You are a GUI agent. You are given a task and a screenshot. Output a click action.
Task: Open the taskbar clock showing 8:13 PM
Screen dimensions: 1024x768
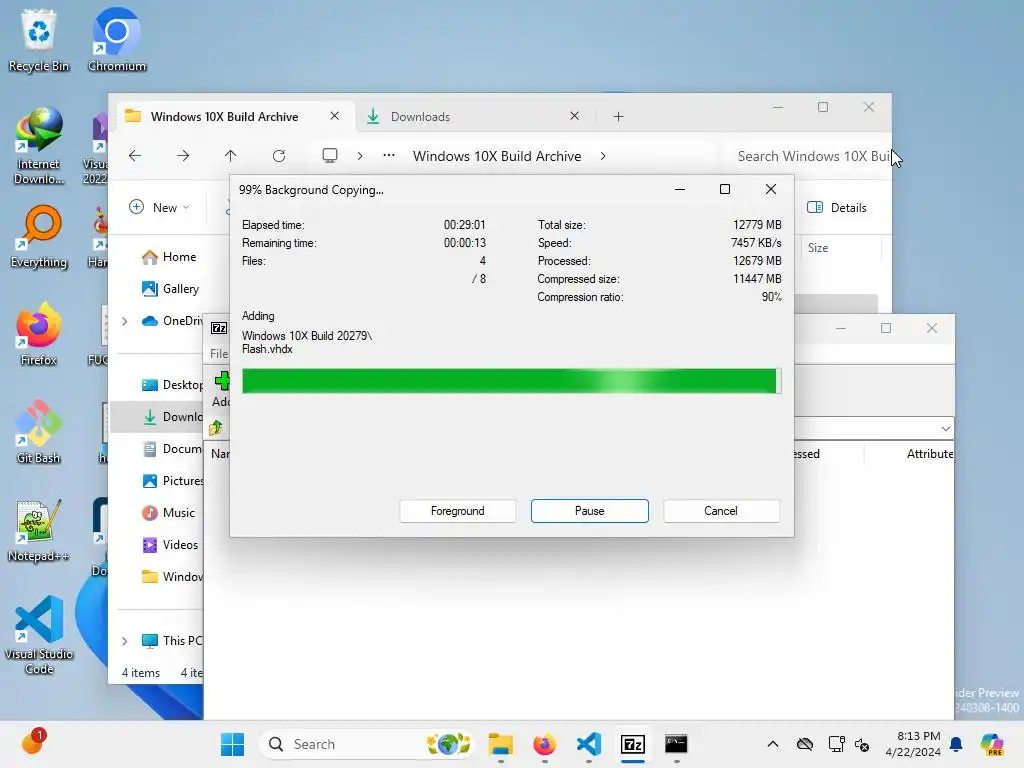click(913, 744)
